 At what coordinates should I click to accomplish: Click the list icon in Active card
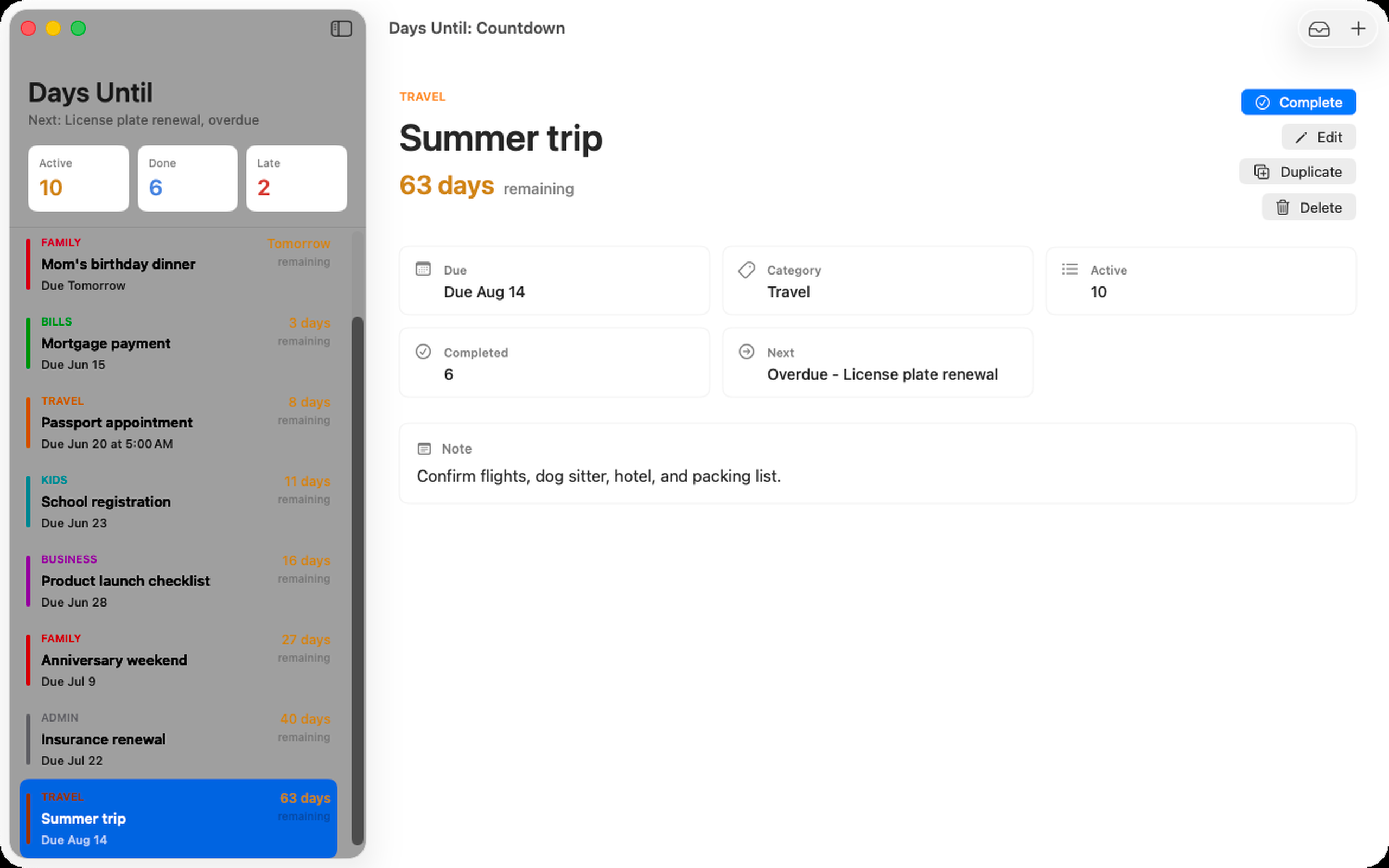pyautogui.click(x=1069, y=269)
